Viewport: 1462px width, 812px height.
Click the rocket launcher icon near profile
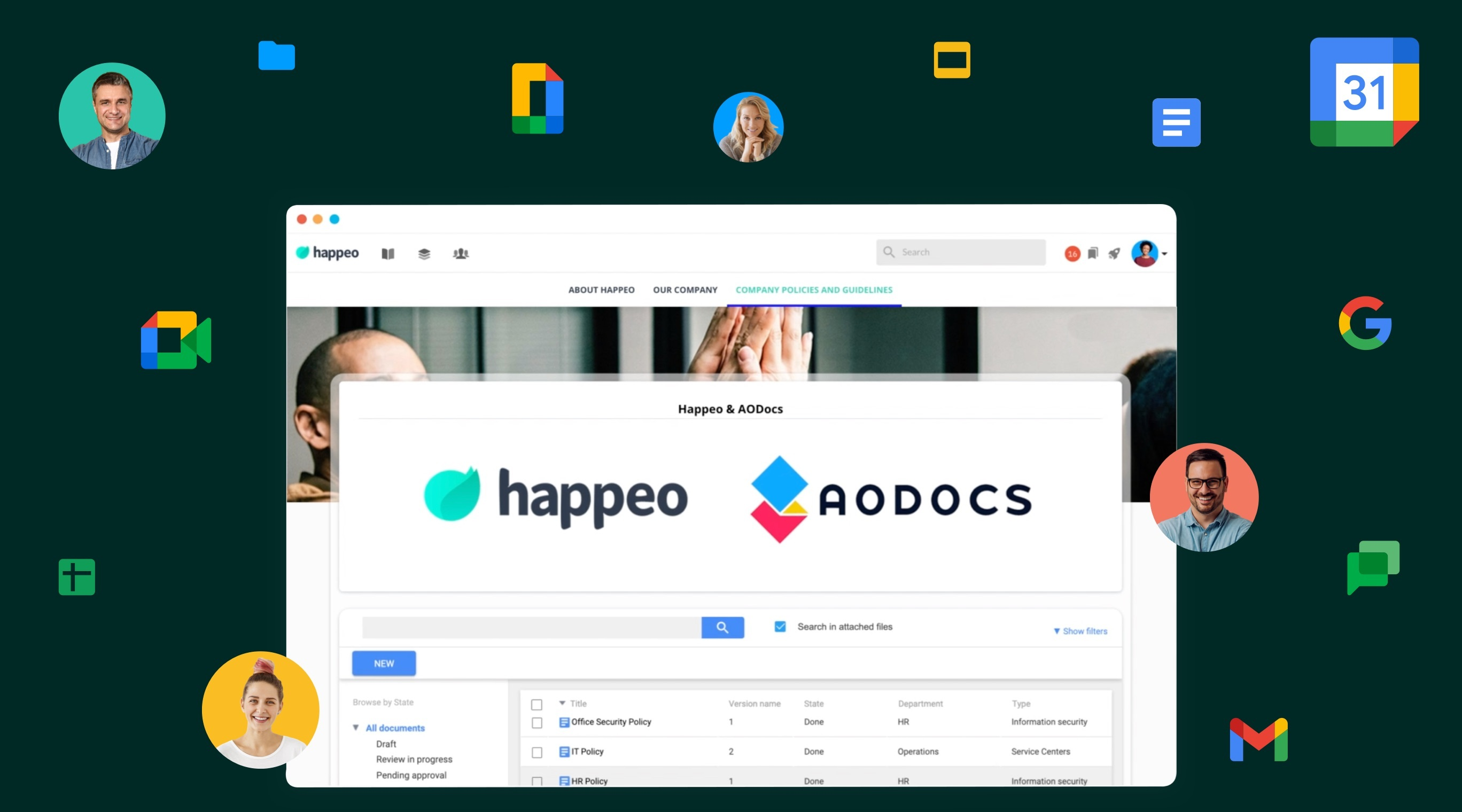tap(1114, 254)
